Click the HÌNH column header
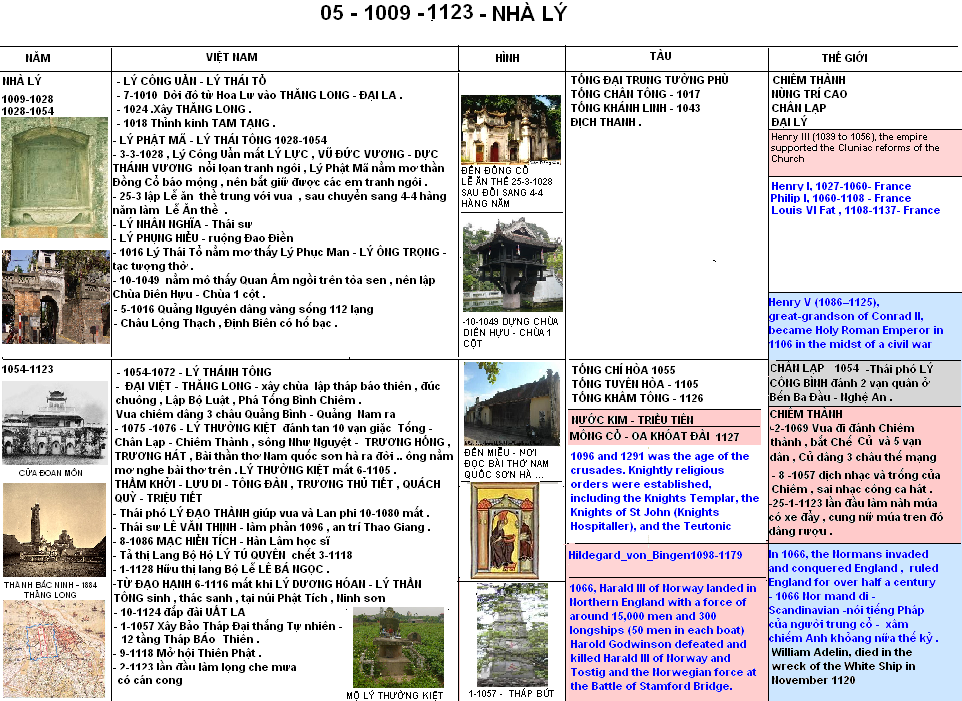Screen dimensions: 962x701 pos(507,58)
